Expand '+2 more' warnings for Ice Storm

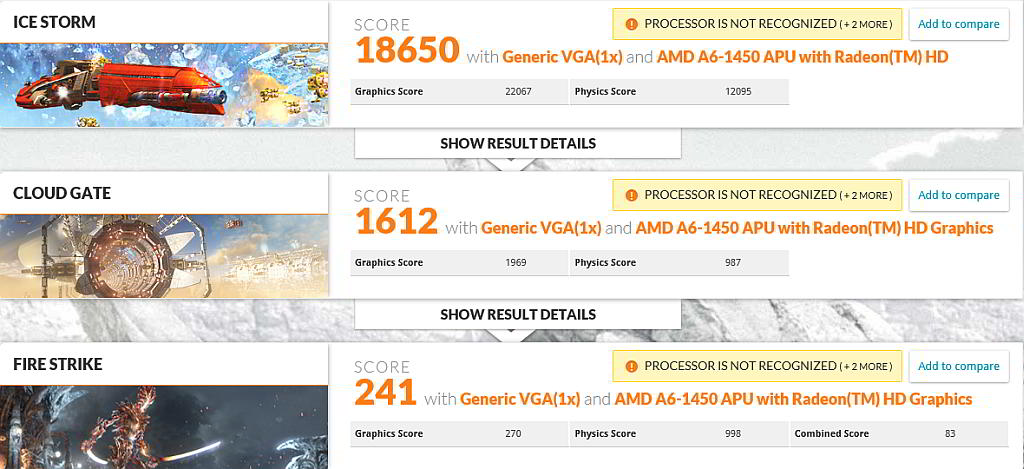pyautogui.click(x=866, y=24)
